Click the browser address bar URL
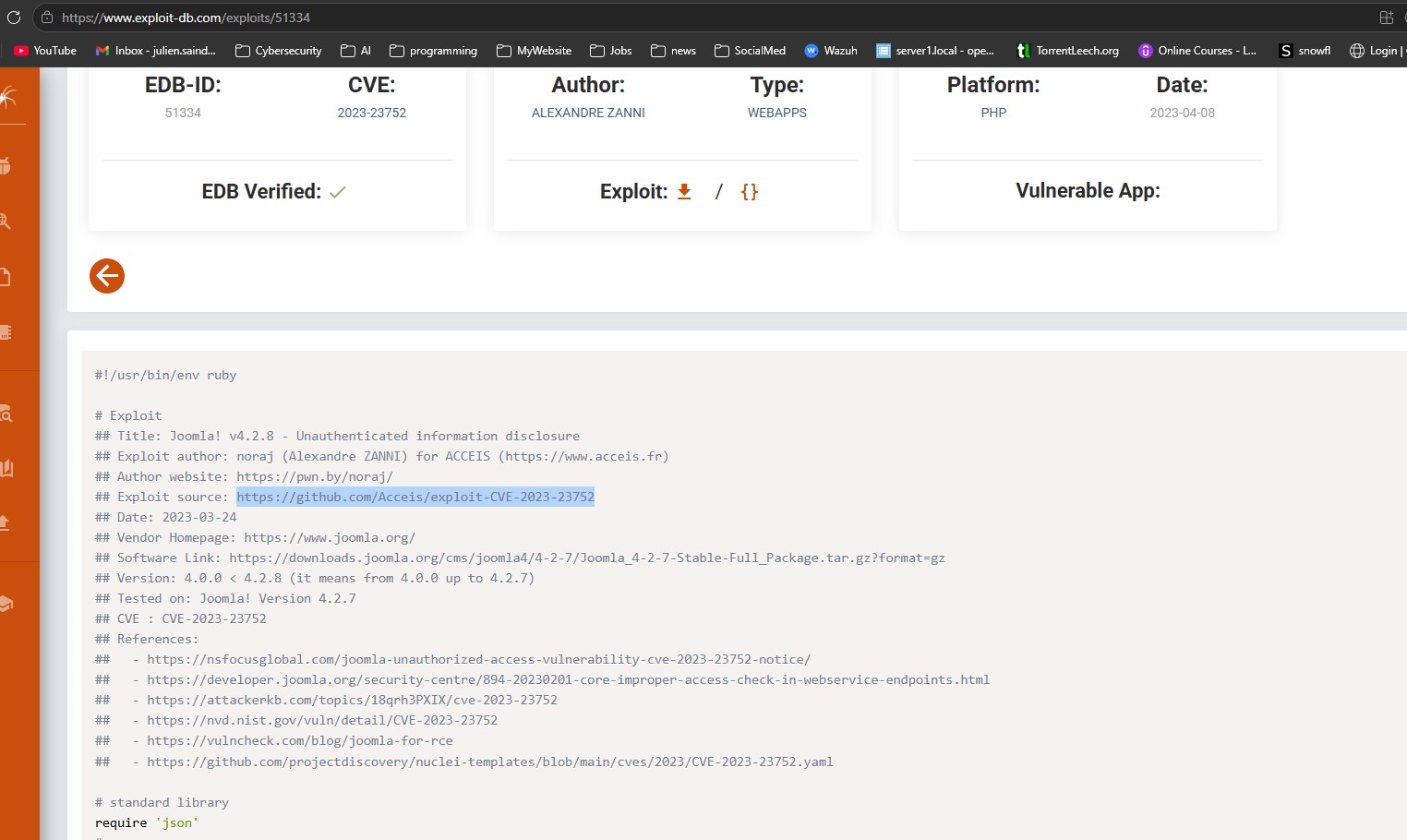This screenshot has height=840, width=1407. click(x=186, y=18)
